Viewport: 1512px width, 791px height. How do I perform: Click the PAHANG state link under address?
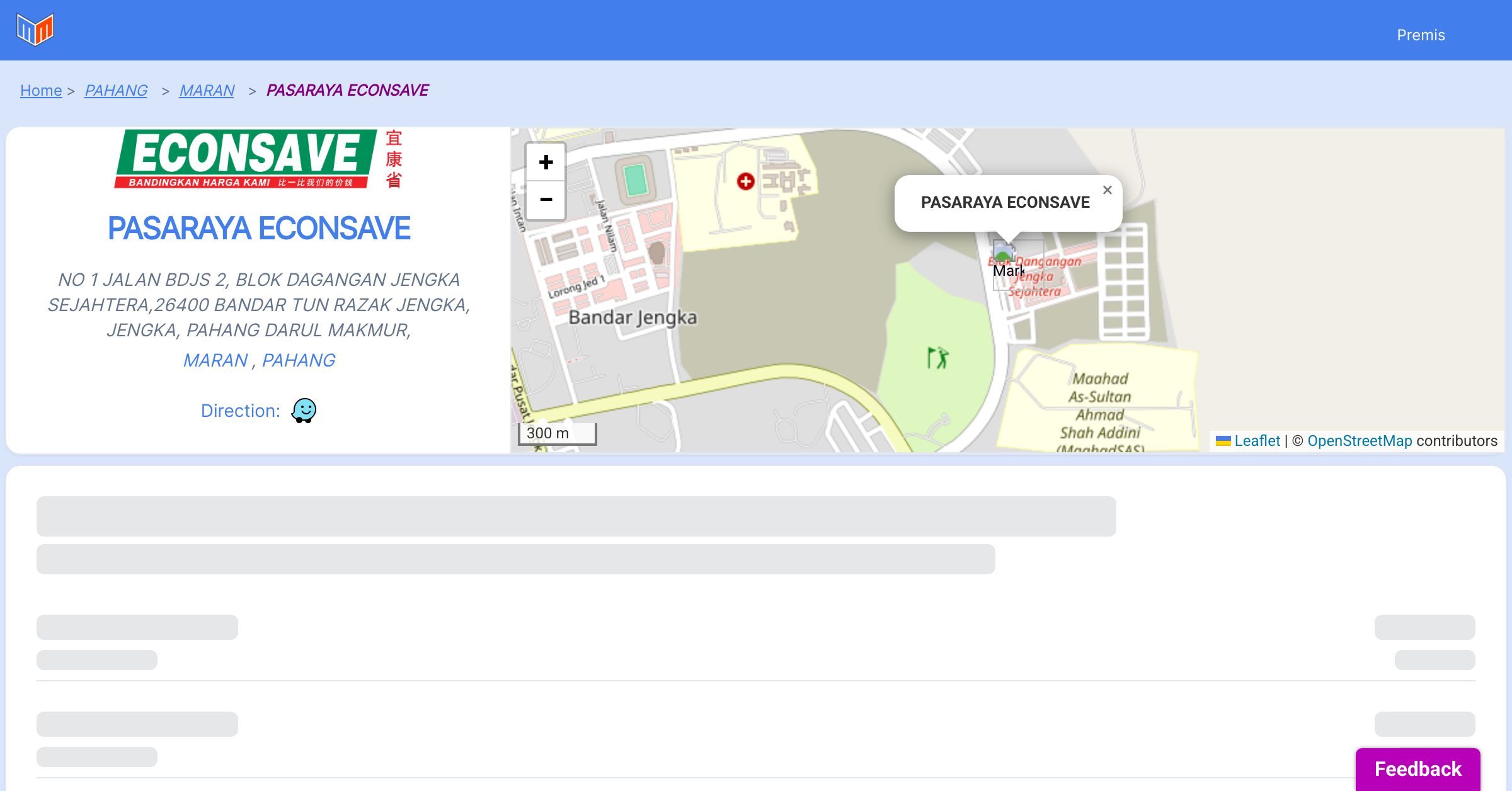(299, 360)
